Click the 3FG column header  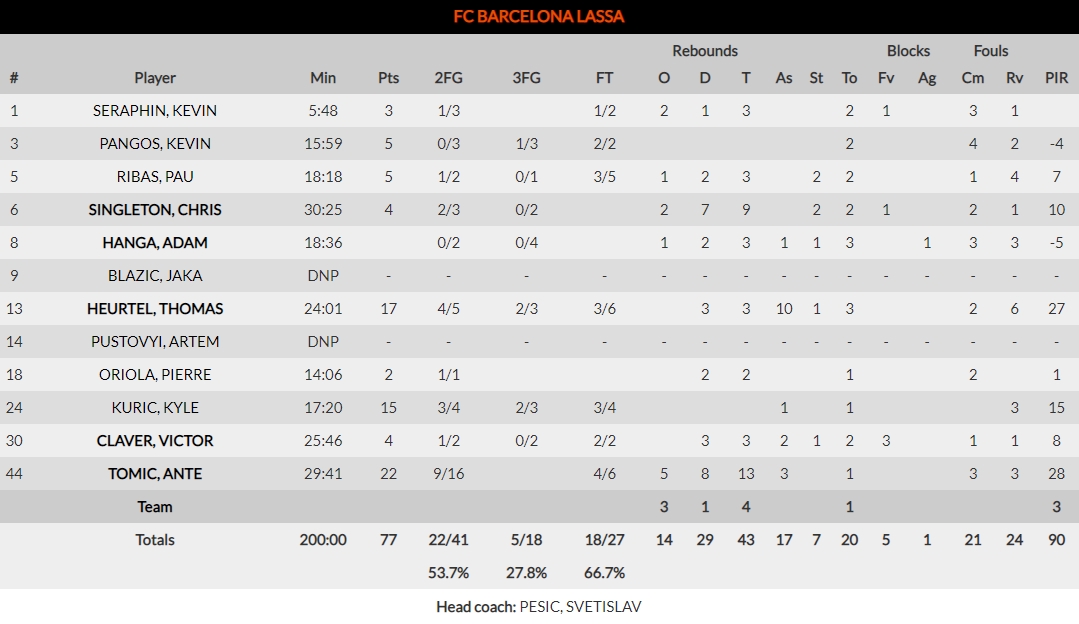click(x=526, y=78)
